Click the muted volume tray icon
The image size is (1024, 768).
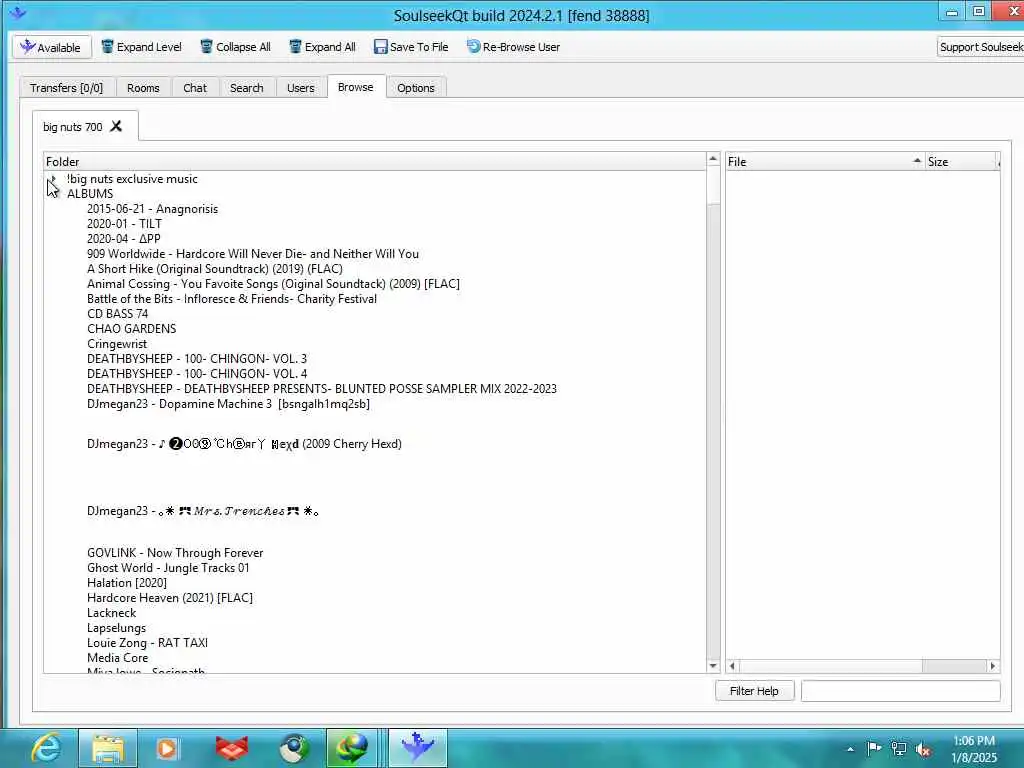point(923,749)
